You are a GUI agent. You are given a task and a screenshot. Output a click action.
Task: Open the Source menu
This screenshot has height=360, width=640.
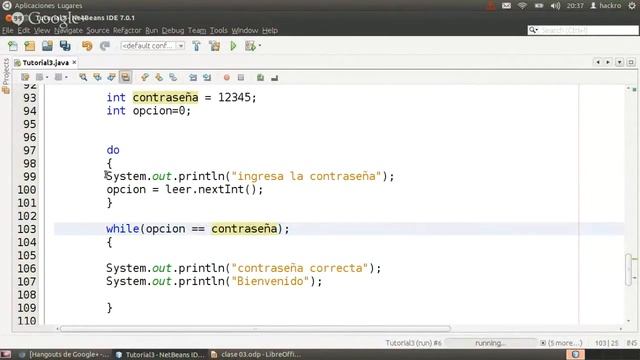coord(98,30)
